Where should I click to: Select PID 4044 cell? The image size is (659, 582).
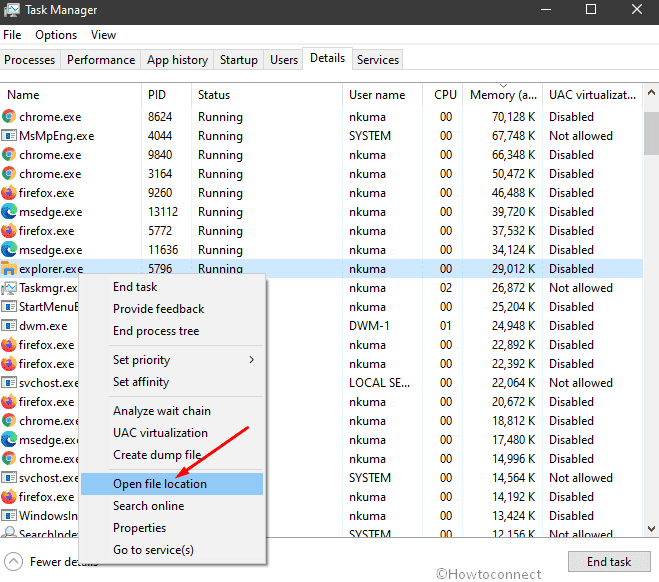click(160, 135)
